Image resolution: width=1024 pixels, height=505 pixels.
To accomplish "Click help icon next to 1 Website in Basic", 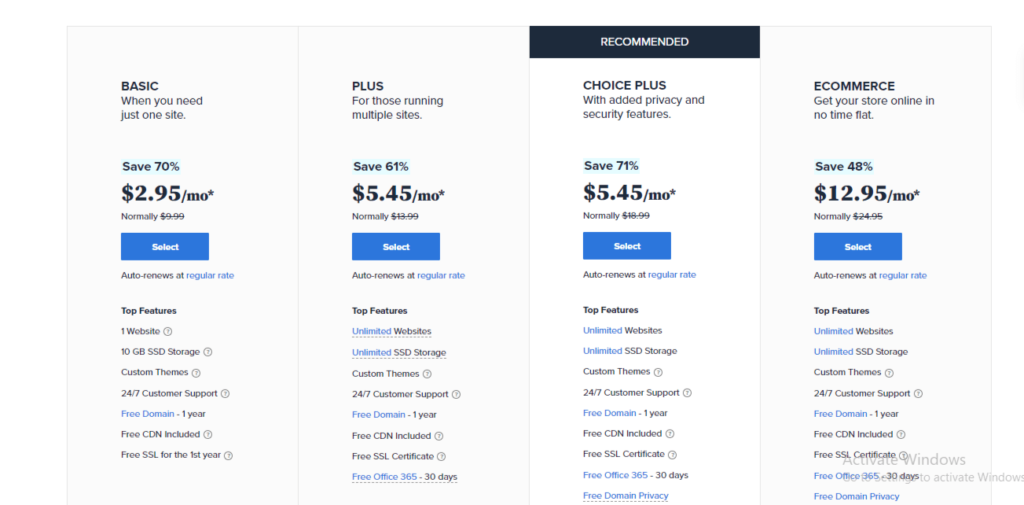I will [168, 331].
